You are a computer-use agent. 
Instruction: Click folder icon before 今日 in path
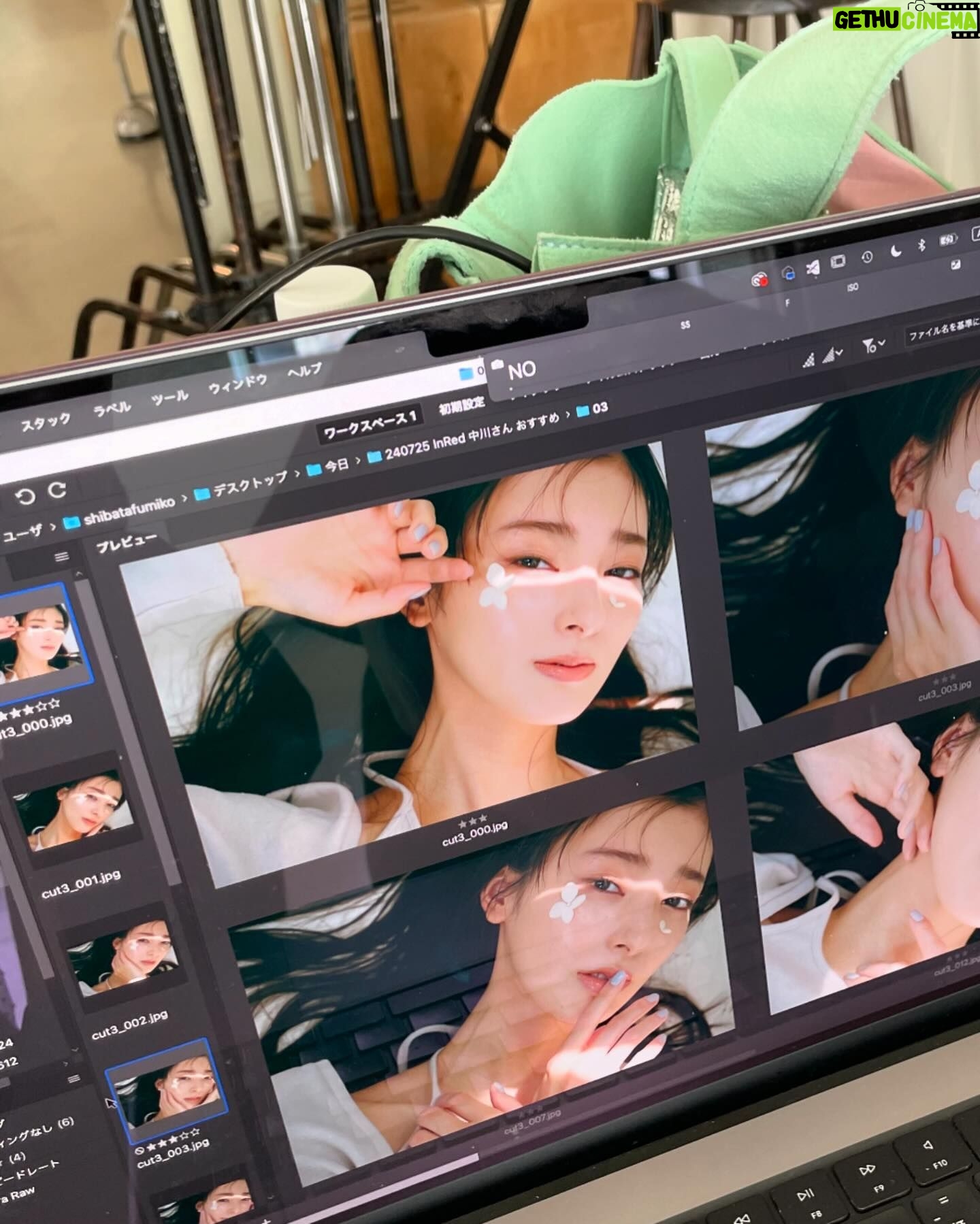314,469
